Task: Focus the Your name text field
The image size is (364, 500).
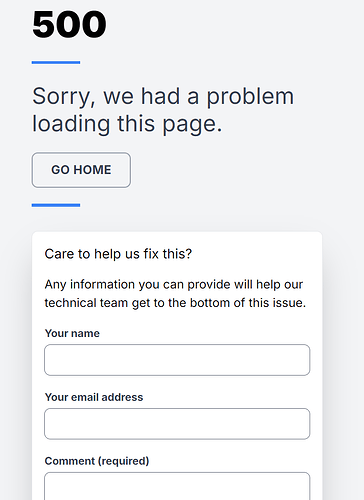Action: [177, 360]
